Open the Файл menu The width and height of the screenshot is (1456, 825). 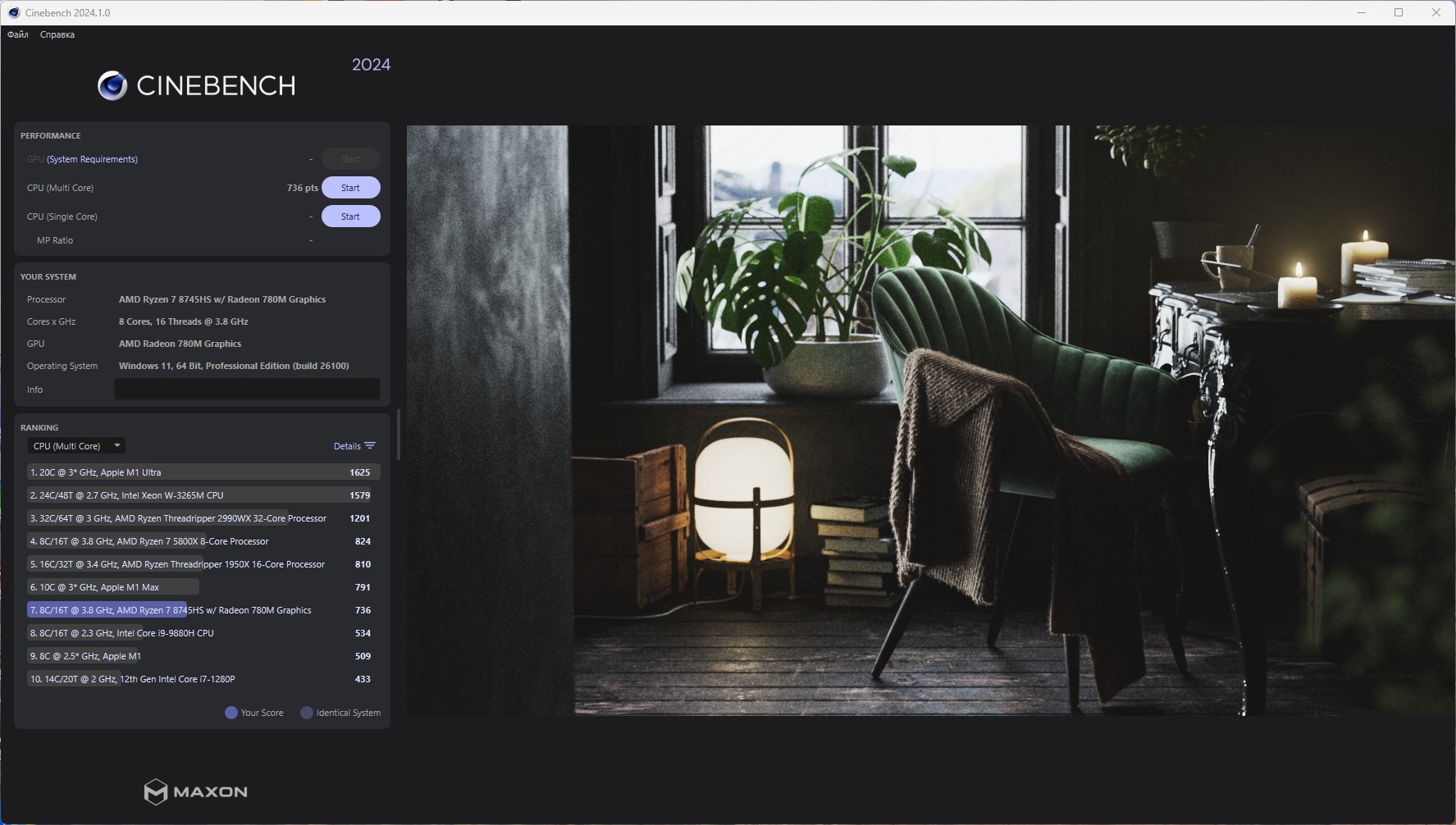coord(18,34)
